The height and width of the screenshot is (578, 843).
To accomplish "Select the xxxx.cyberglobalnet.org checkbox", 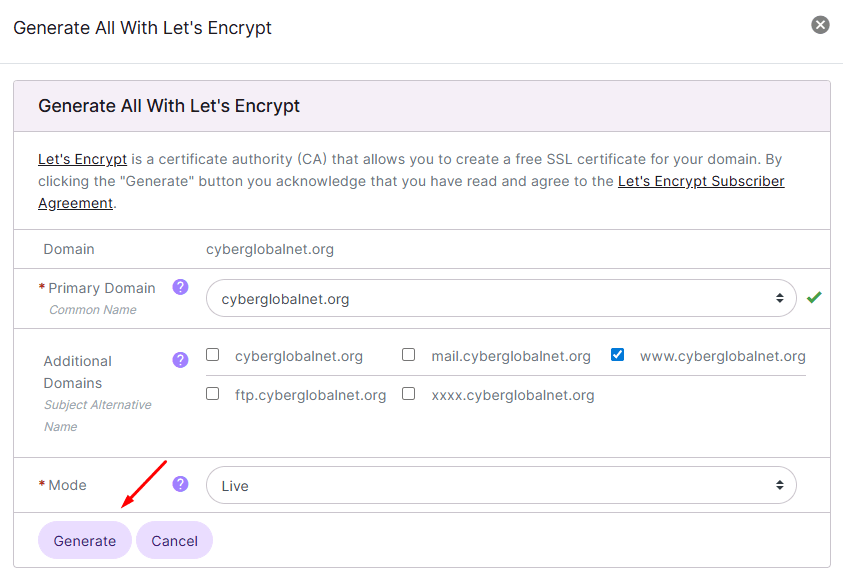I will 409,394.
